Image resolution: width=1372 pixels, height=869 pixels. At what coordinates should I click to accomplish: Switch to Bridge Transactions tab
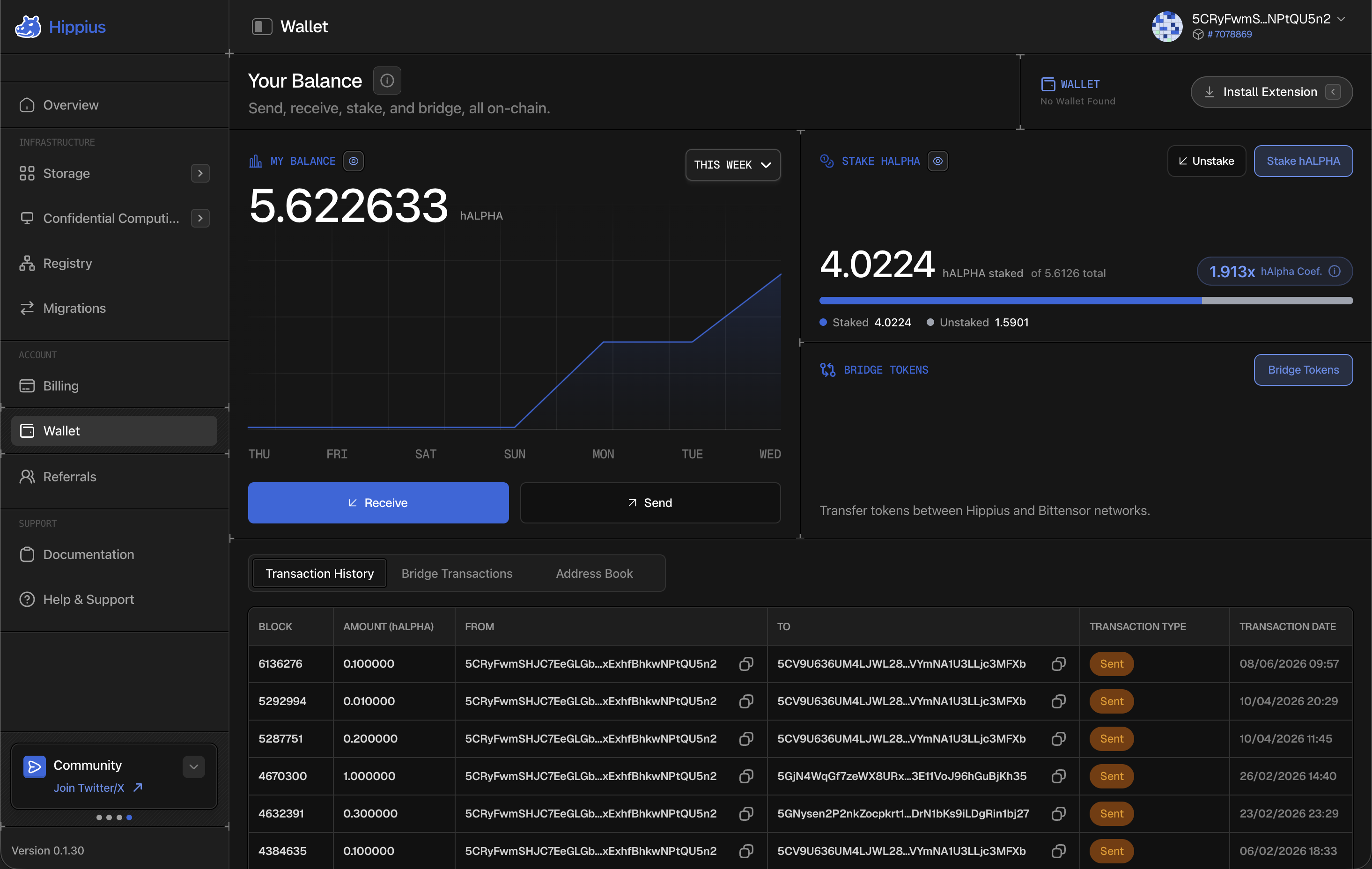click(x=457, y=573)
